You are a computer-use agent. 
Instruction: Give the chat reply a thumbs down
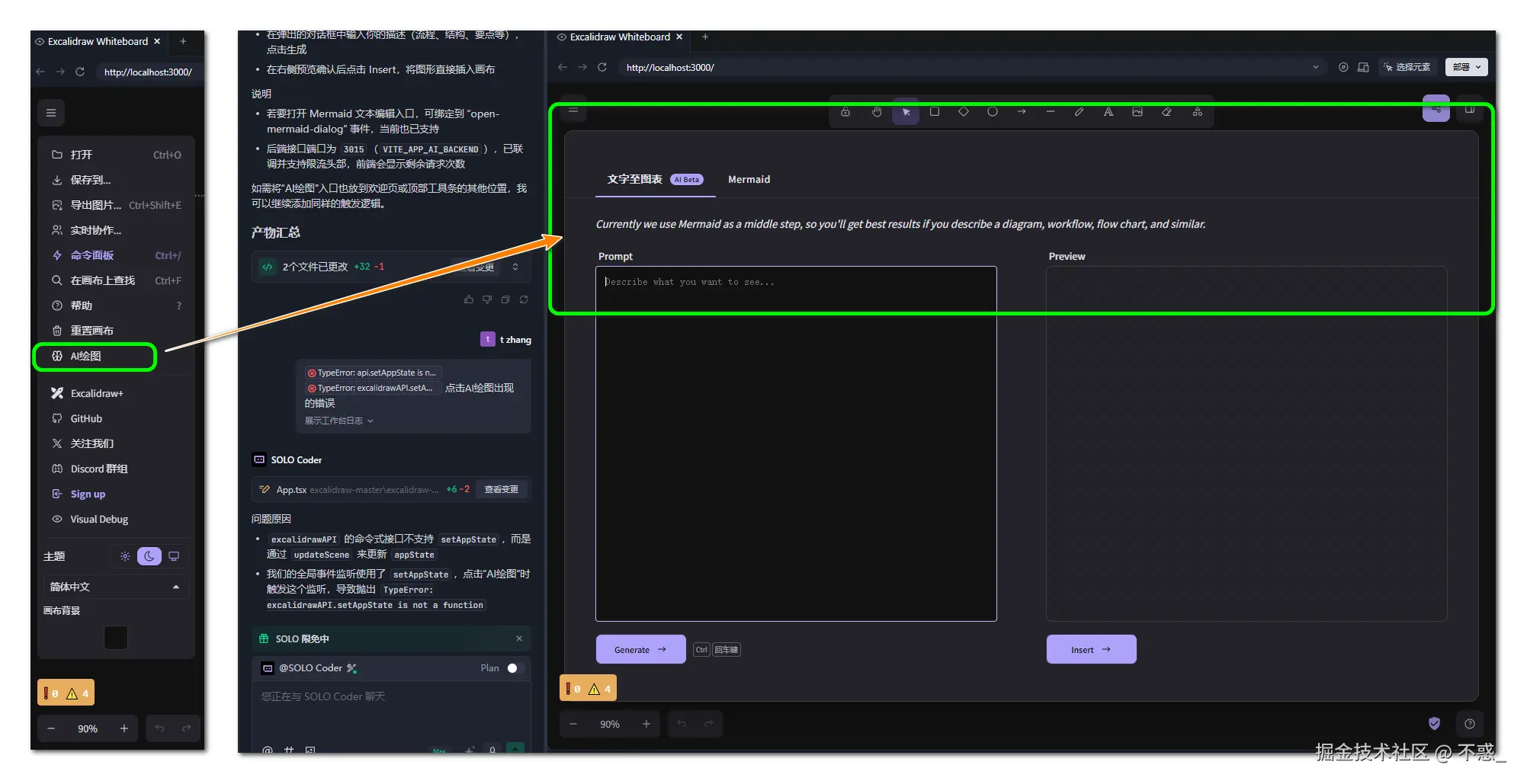tap(487, 299)
